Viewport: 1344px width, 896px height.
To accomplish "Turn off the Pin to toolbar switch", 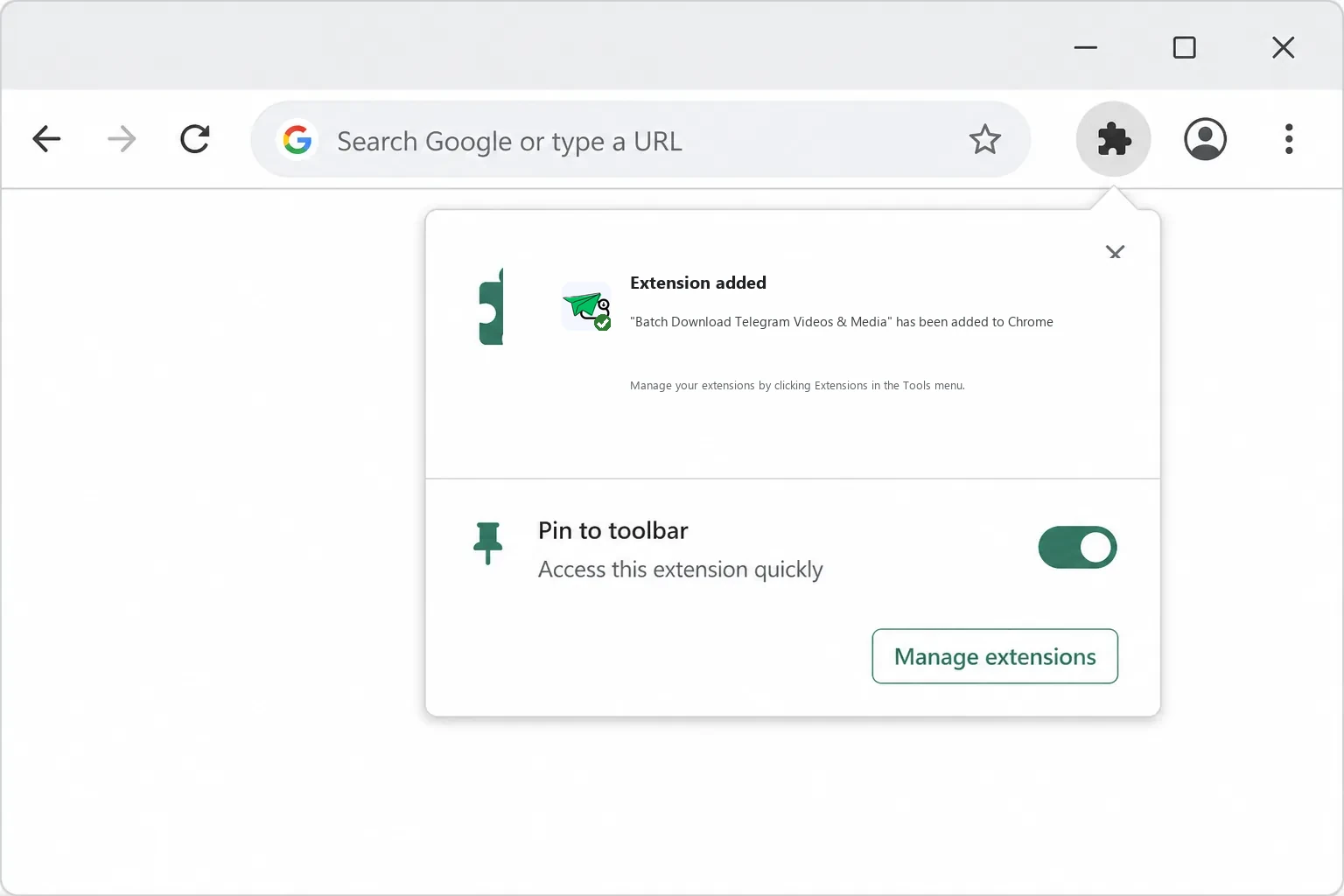I will click(1077, 548).
